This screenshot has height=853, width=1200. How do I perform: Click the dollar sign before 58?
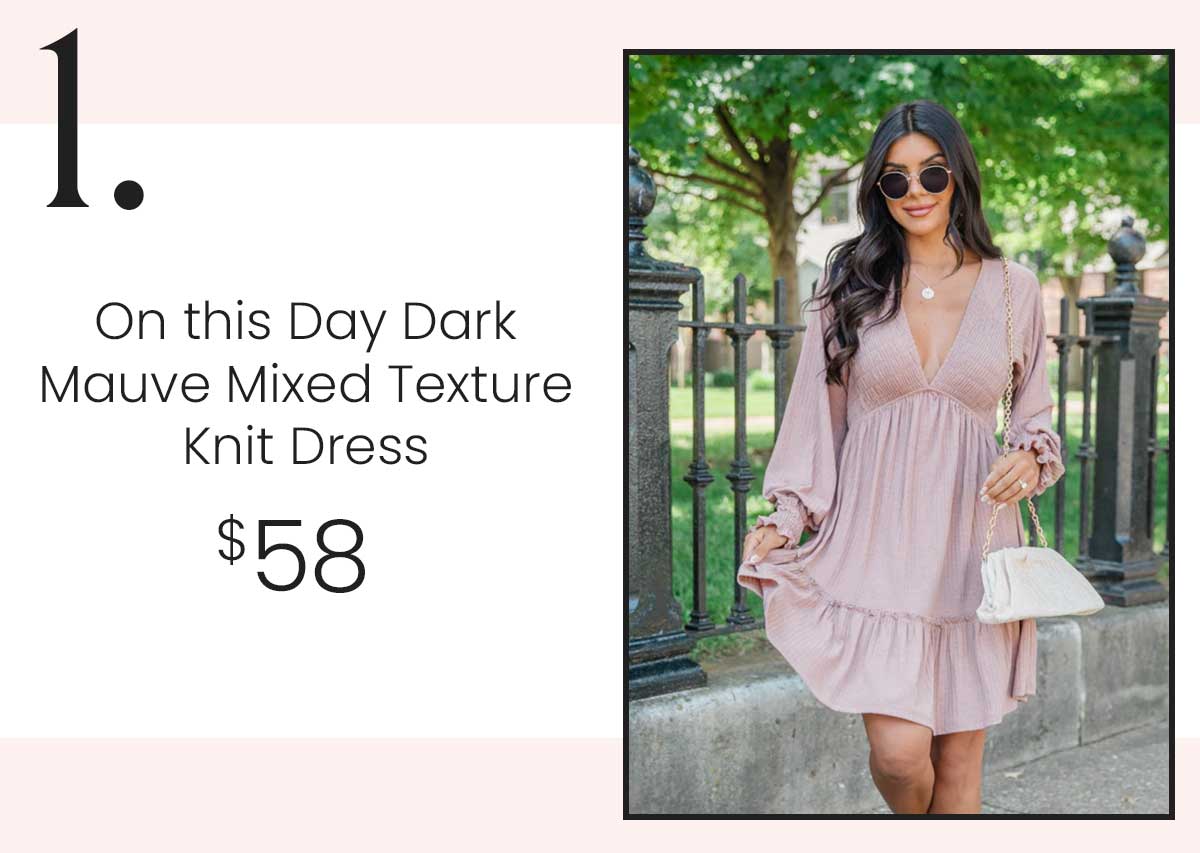pyautogui.click(x=231, y=541)
